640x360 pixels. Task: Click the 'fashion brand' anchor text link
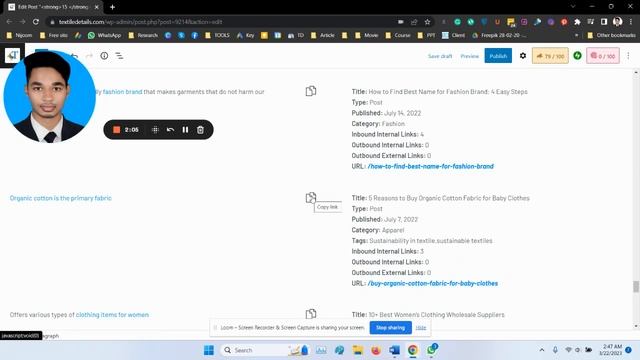[x=122, y=92]
